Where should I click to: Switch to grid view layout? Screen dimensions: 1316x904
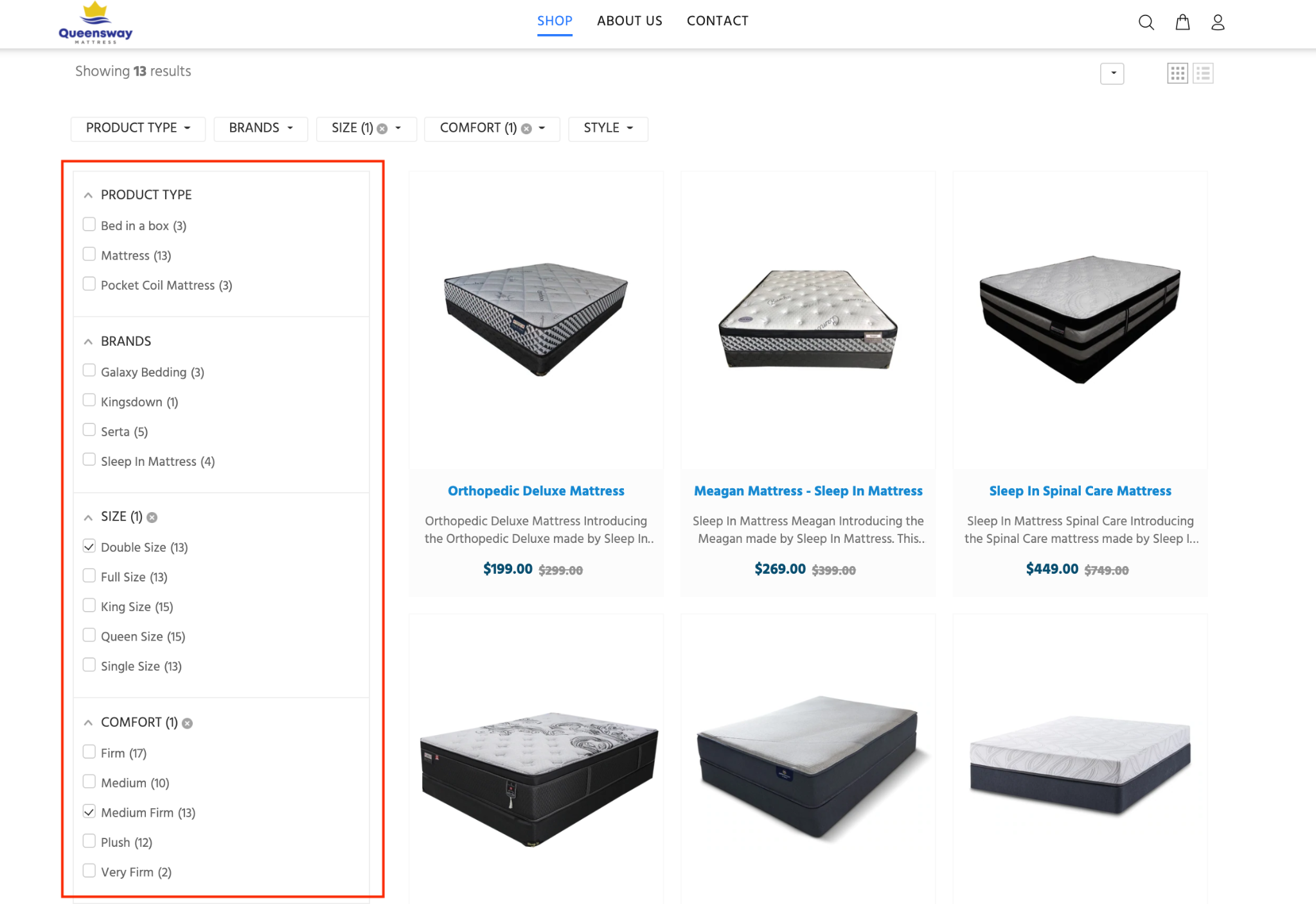1178,73
